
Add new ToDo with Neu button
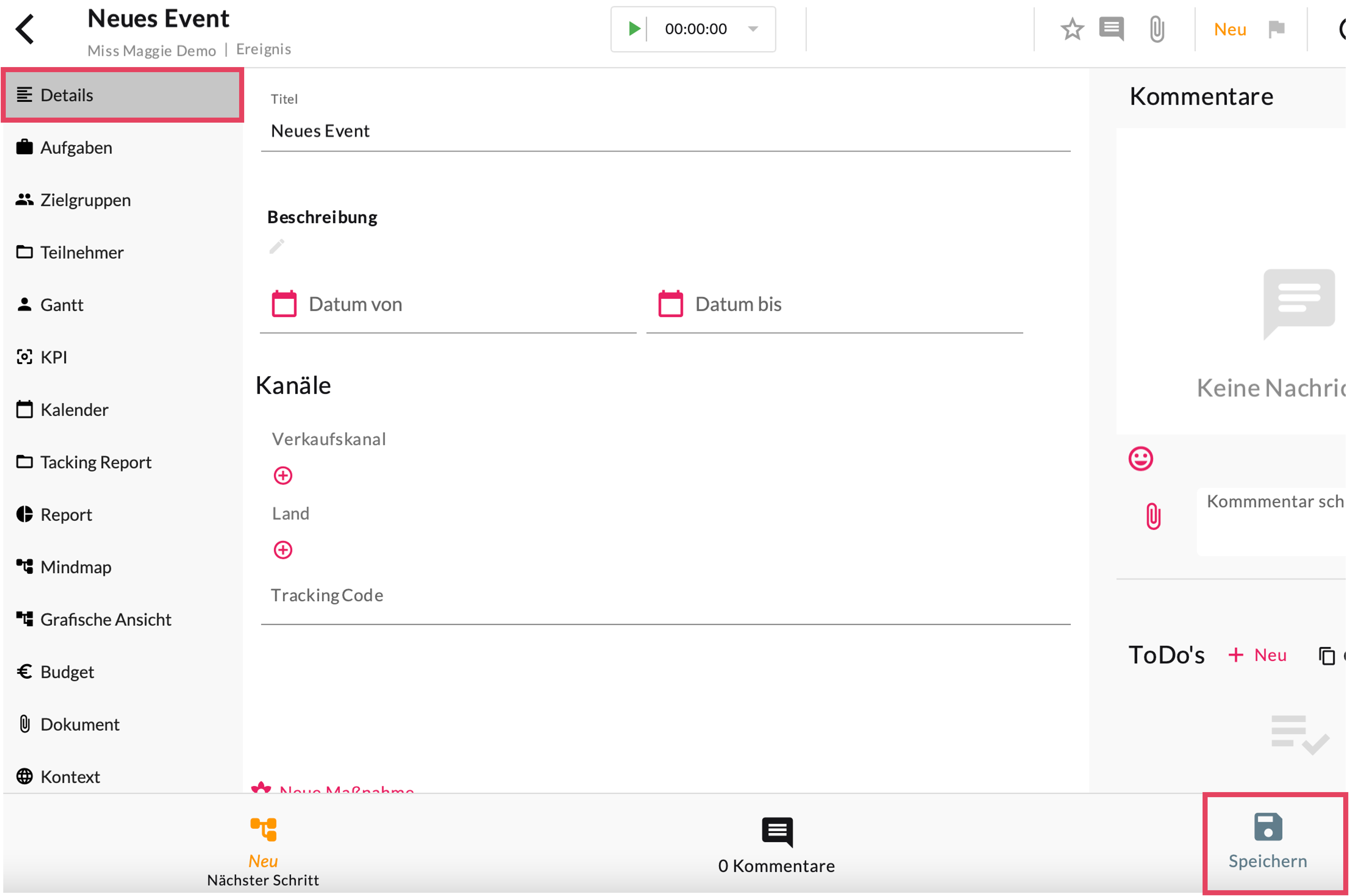click(1258, 655)
